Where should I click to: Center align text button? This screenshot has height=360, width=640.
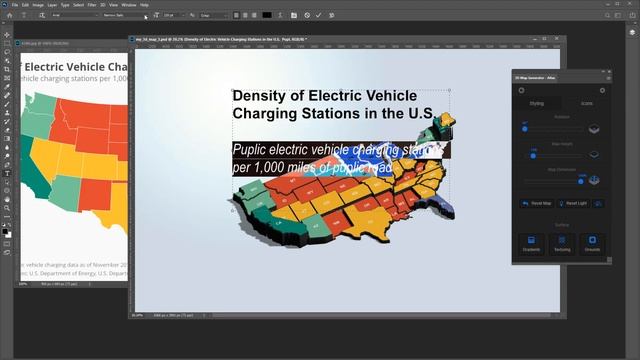pyautogui.click(x=245, y=15)
